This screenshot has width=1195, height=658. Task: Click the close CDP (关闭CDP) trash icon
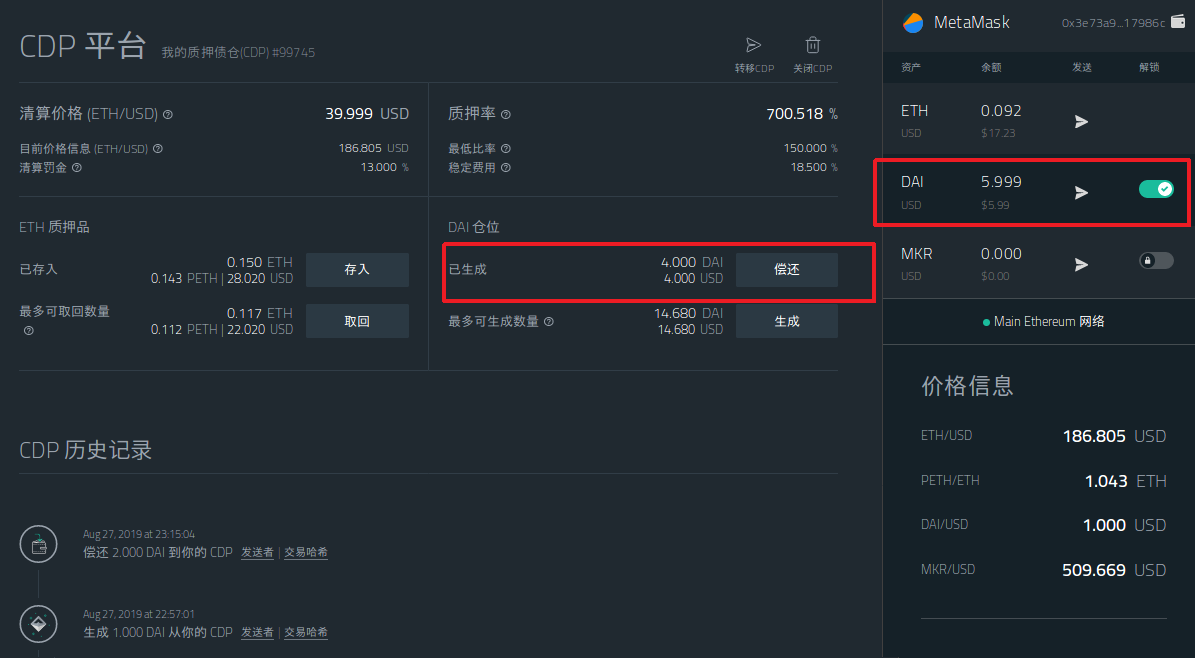tap(812, 45)
